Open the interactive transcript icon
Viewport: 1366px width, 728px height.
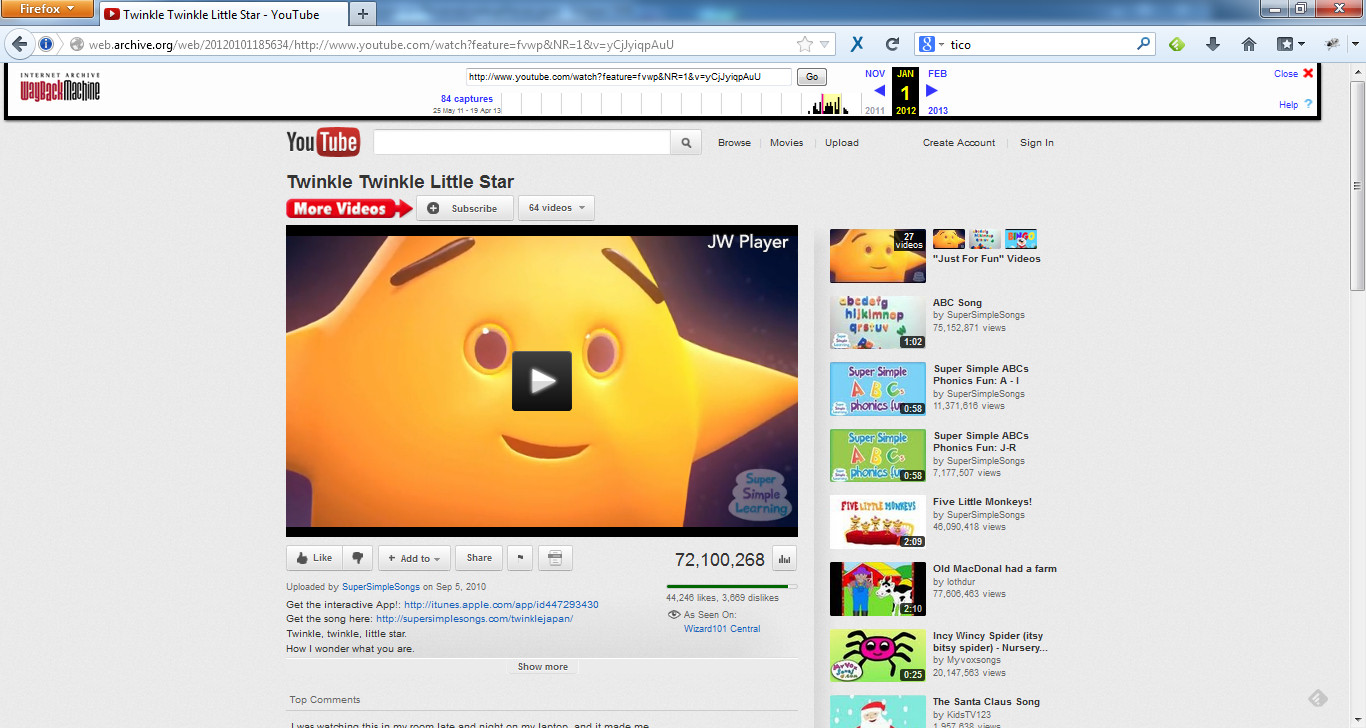(556, 558)
